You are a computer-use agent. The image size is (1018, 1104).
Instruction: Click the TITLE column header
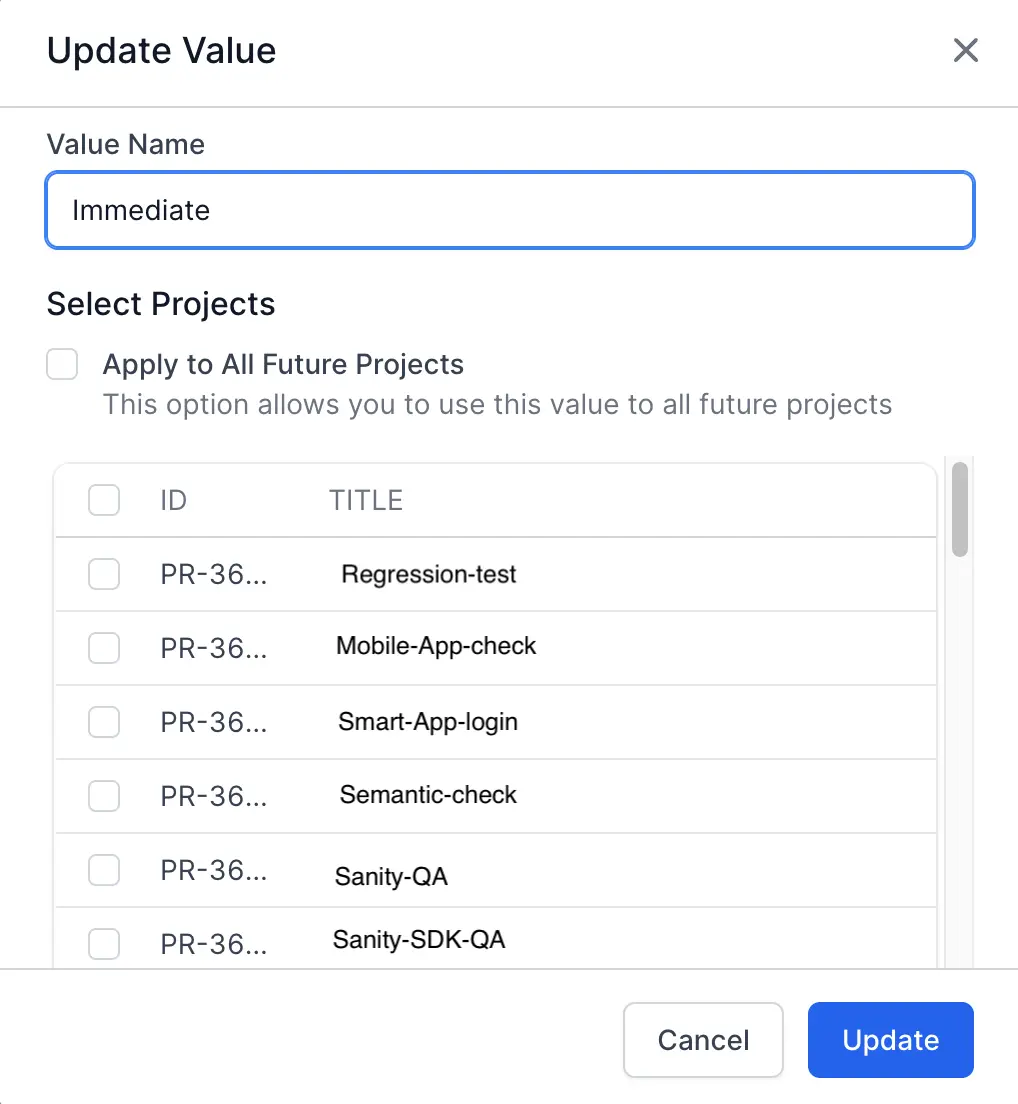(x=366, y=500)
